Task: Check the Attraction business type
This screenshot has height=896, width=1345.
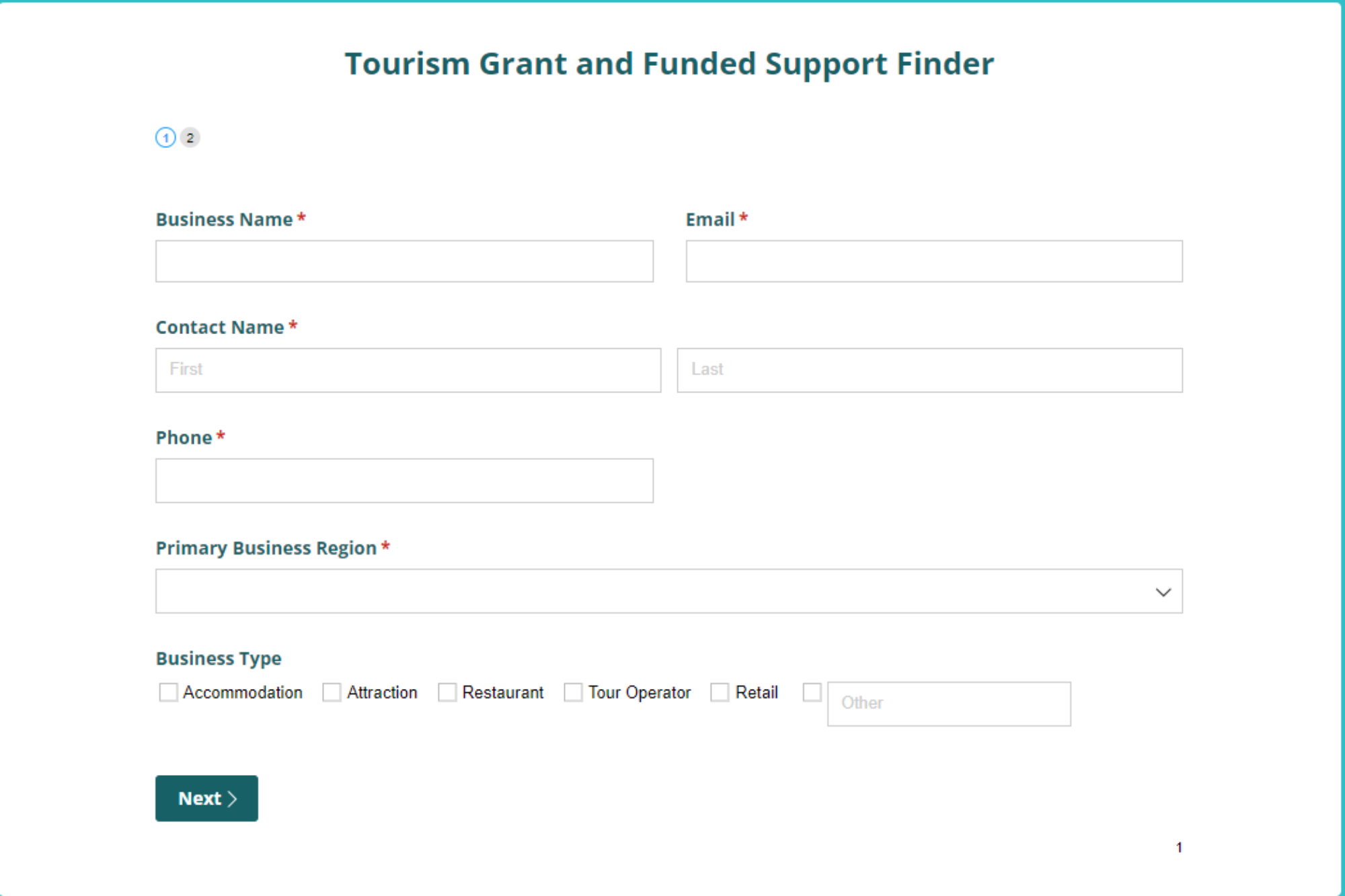Action: tap(332, 692)
